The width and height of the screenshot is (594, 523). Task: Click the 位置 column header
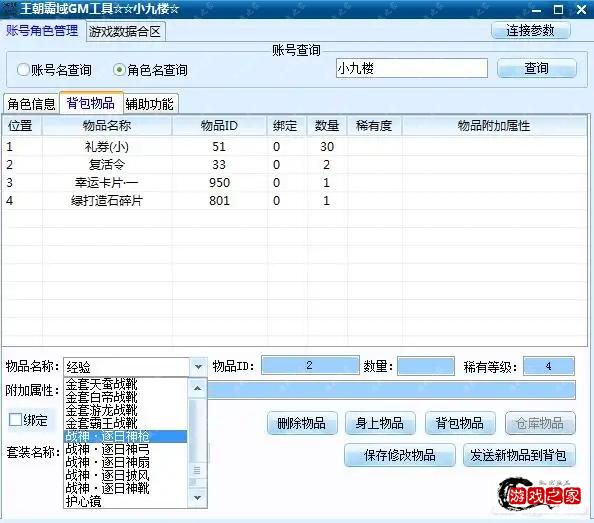pyautogui.click(x=22, y=126)
